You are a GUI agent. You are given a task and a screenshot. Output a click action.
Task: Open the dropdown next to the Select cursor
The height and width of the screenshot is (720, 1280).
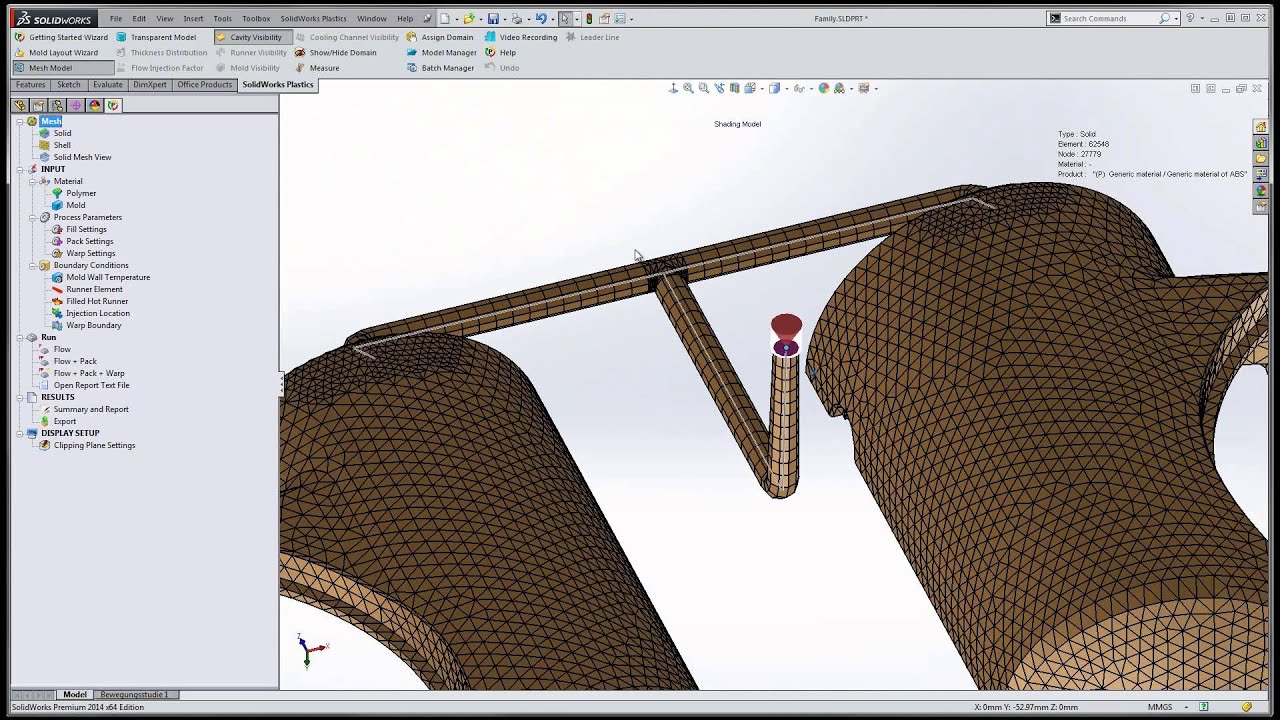pos(575,18)
